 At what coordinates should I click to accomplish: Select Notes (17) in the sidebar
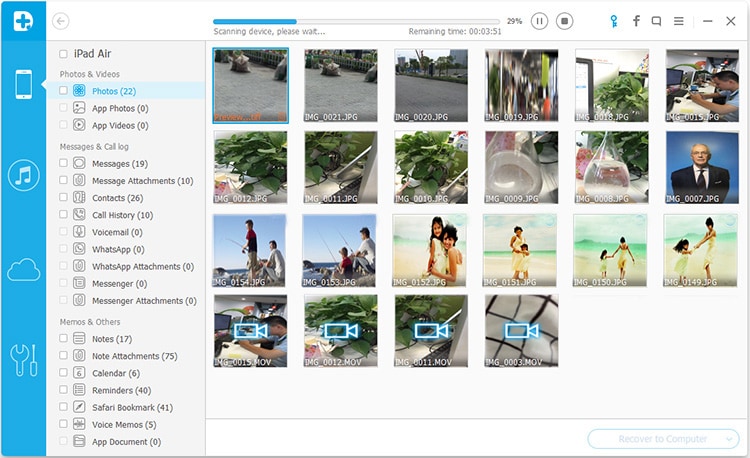pyautogui.click(x=112, y=339)
